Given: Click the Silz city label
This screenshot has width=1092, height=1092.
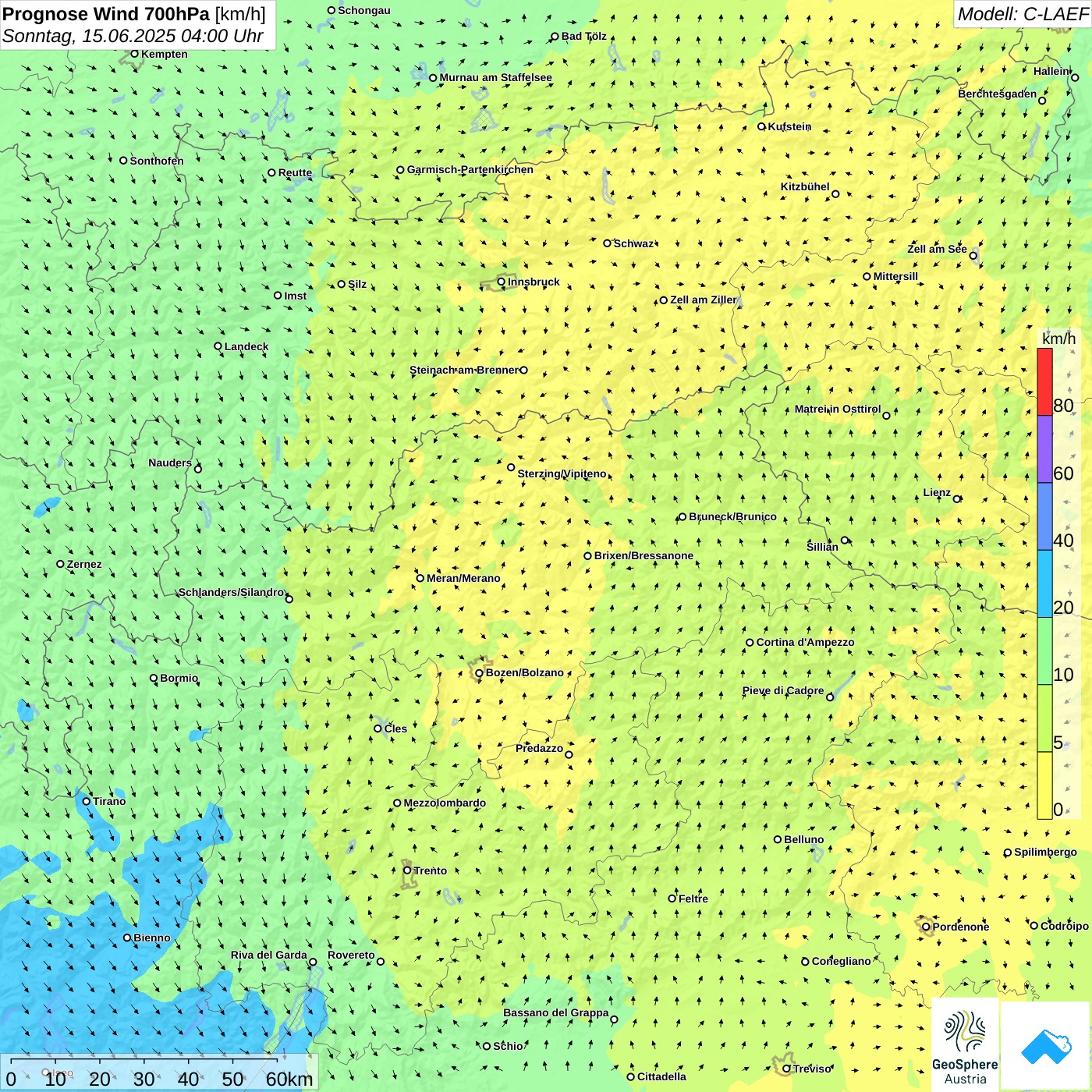Looking at the screenshot, I should pyautogui.click(x=356, y=284).
